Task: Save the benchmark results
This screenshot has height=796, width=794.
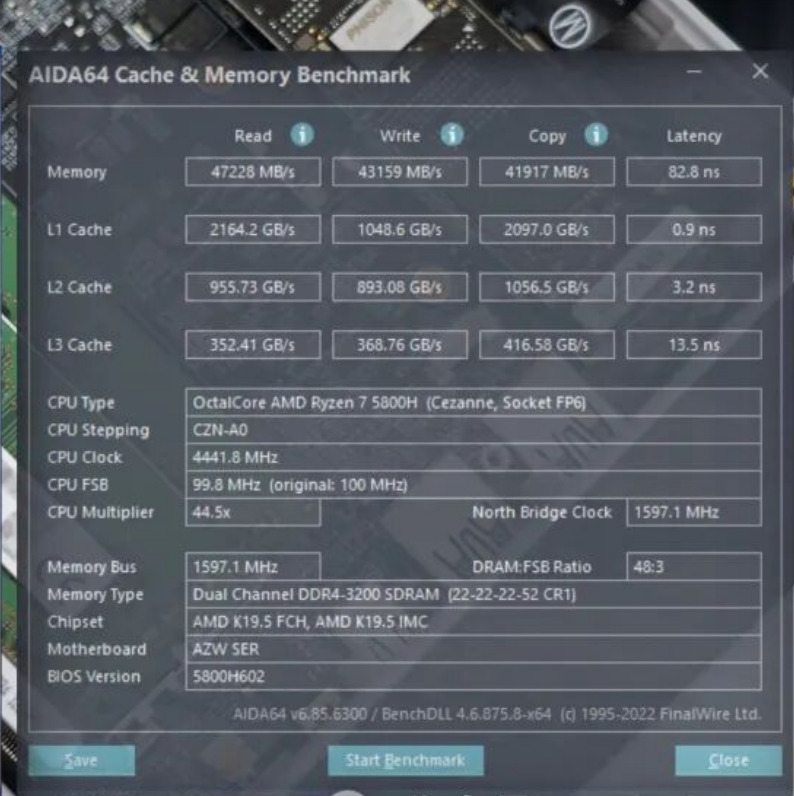Action: (81, 760)
